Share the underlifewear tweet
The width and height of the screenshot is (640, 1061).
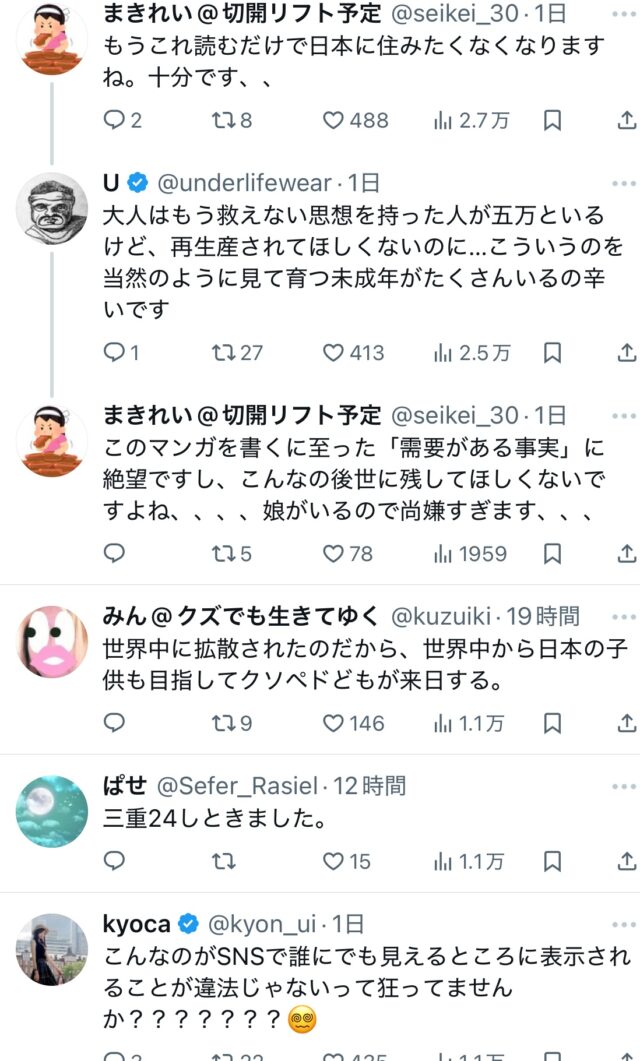[627, 353]
